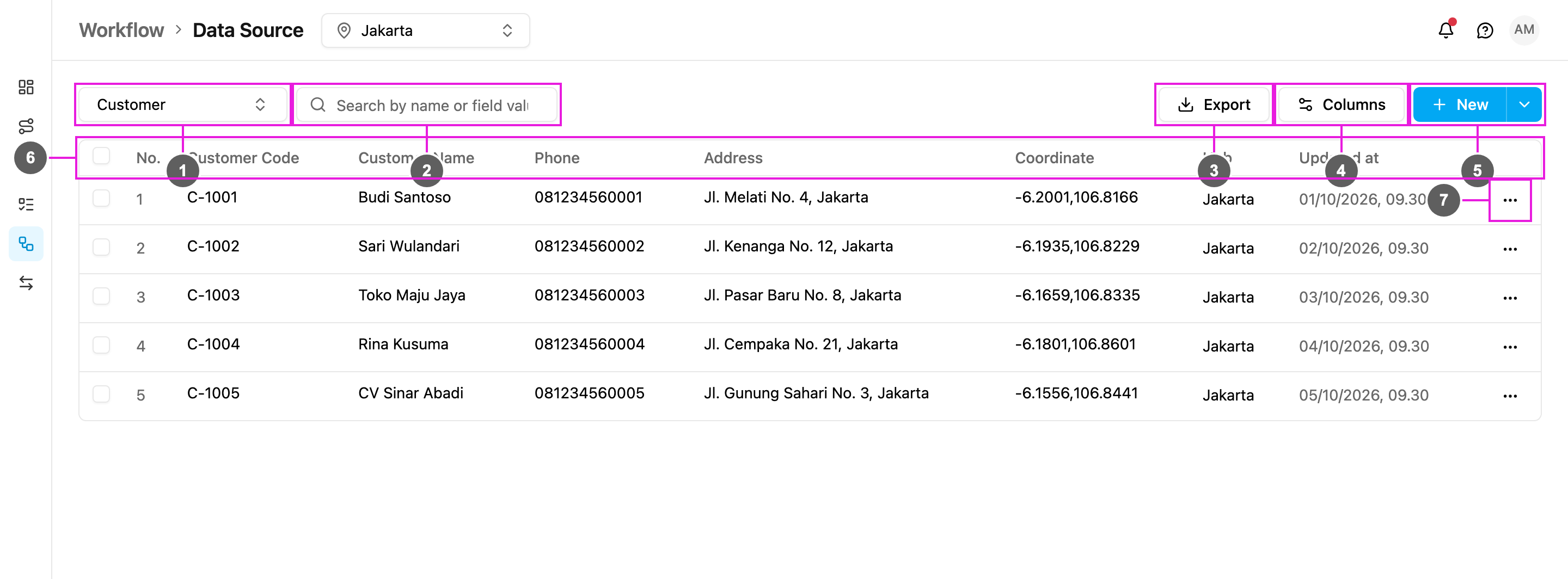1568x579 pixels.
Task: Click coordinate -6.1935,106.8229
Action: click(x=1077, y=247)
